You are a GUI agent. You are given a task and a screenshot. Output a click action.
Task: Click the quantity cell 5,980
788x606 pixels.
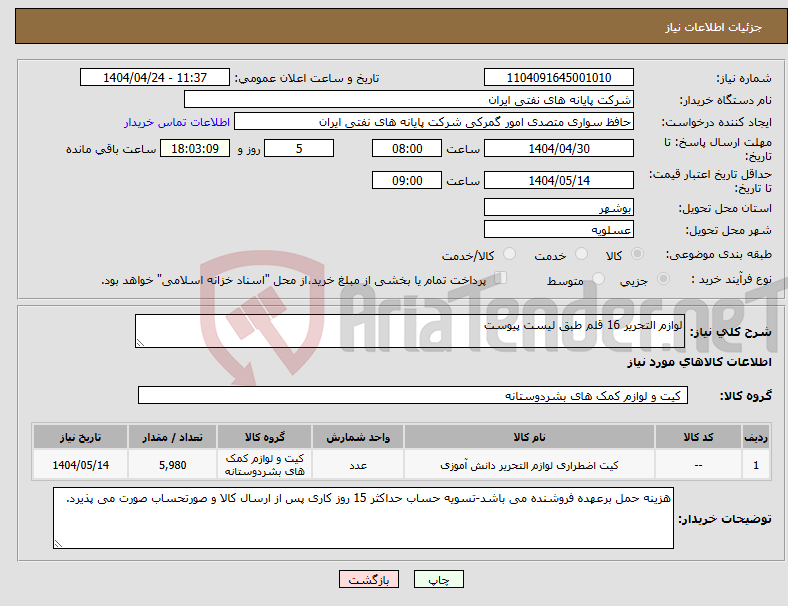[172, 465]
